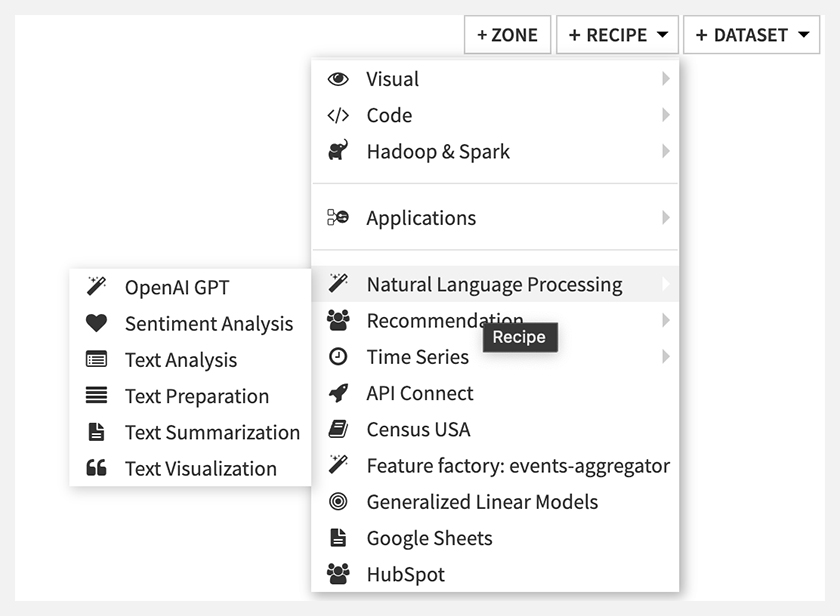Viewport: 840px width, 616px height.
Task: Click the target icon for Generalized Linear Models
Action: click(x=338, y=502)
